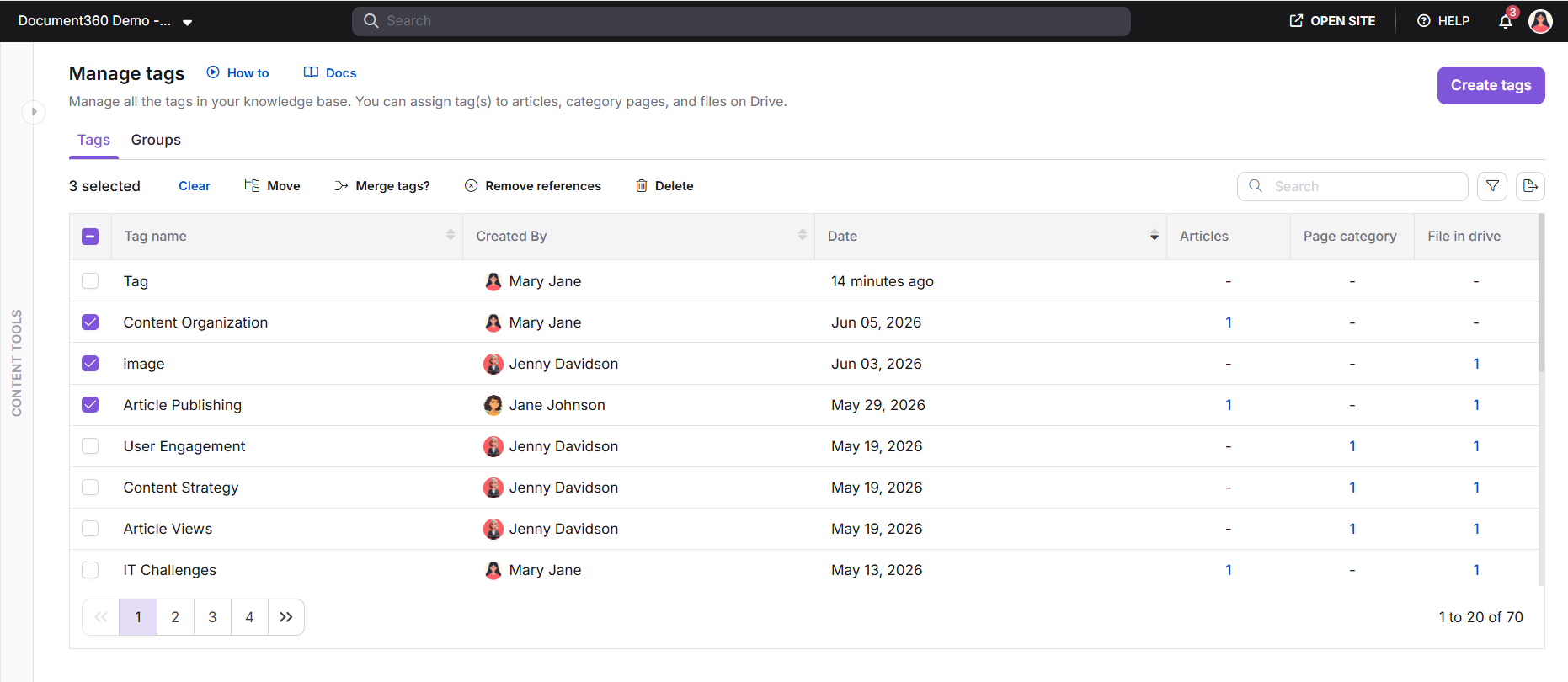This screenshot has height=682, width=1568.
Task: Click the User Engagement tag name
Action: pyautogui.click(x=184, y=446)
